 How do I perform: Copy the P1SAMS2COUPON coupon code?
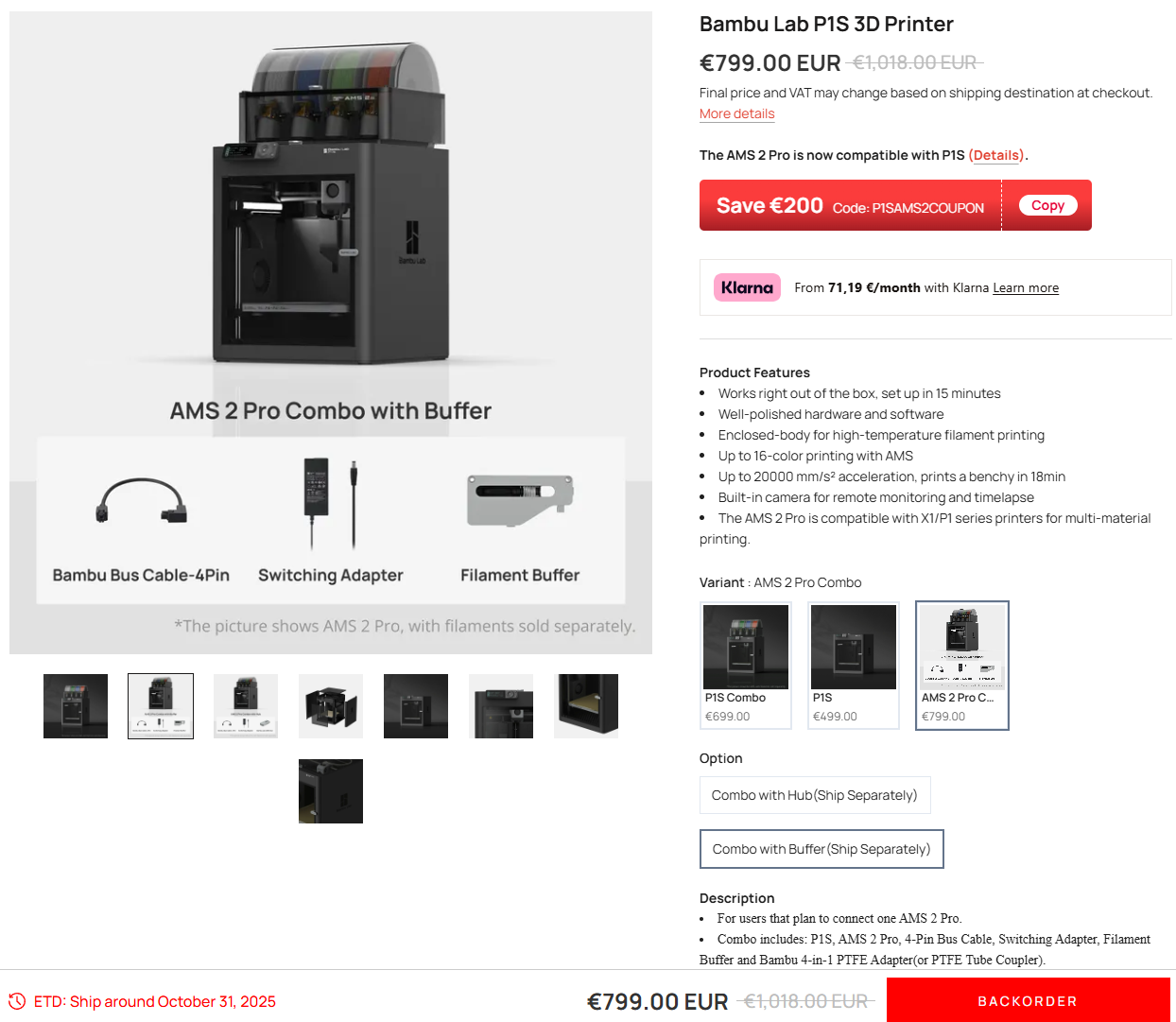tap(1047, 205)
